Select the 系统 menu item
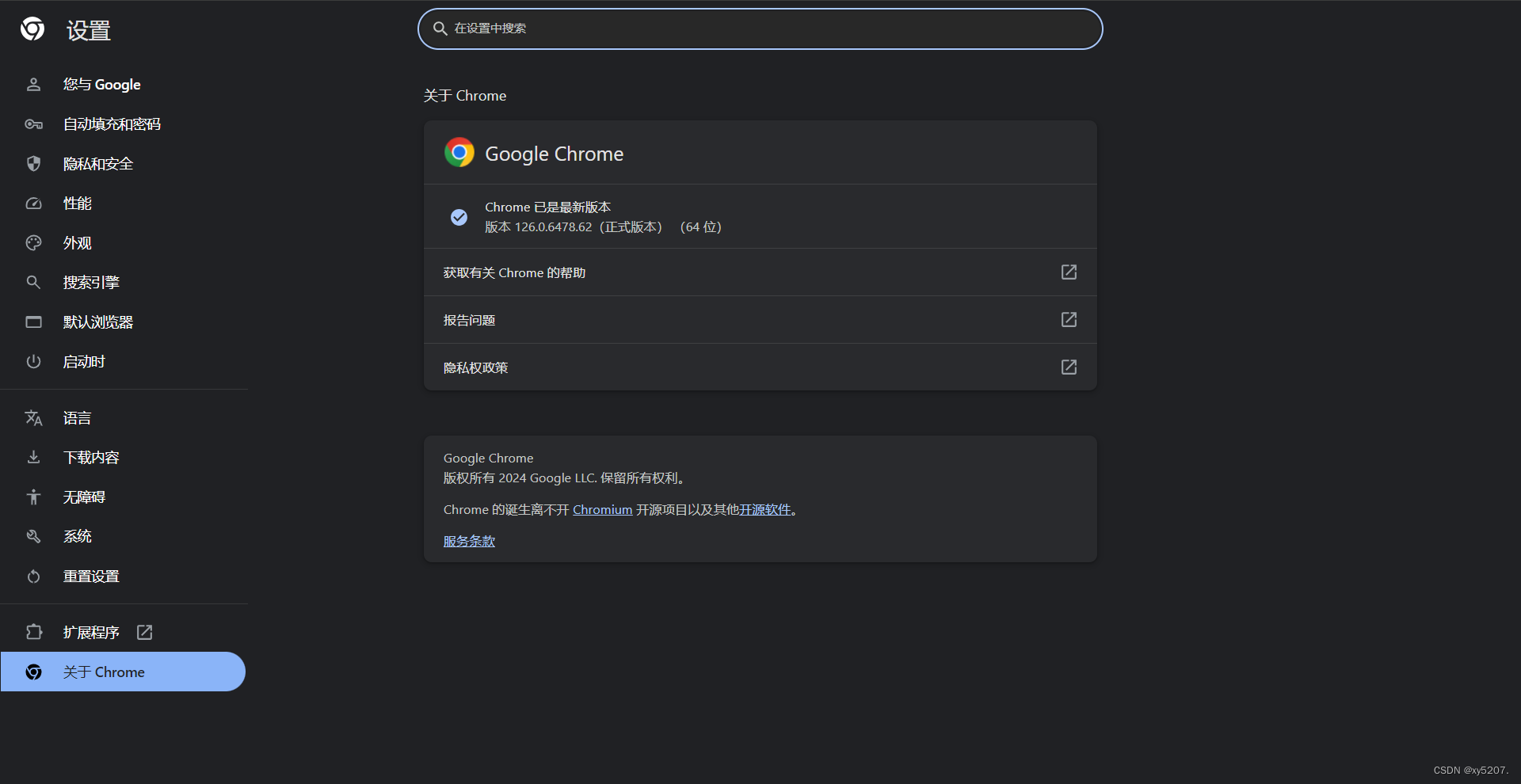This screenshot has width=1521, height=784. coord(77,536)
